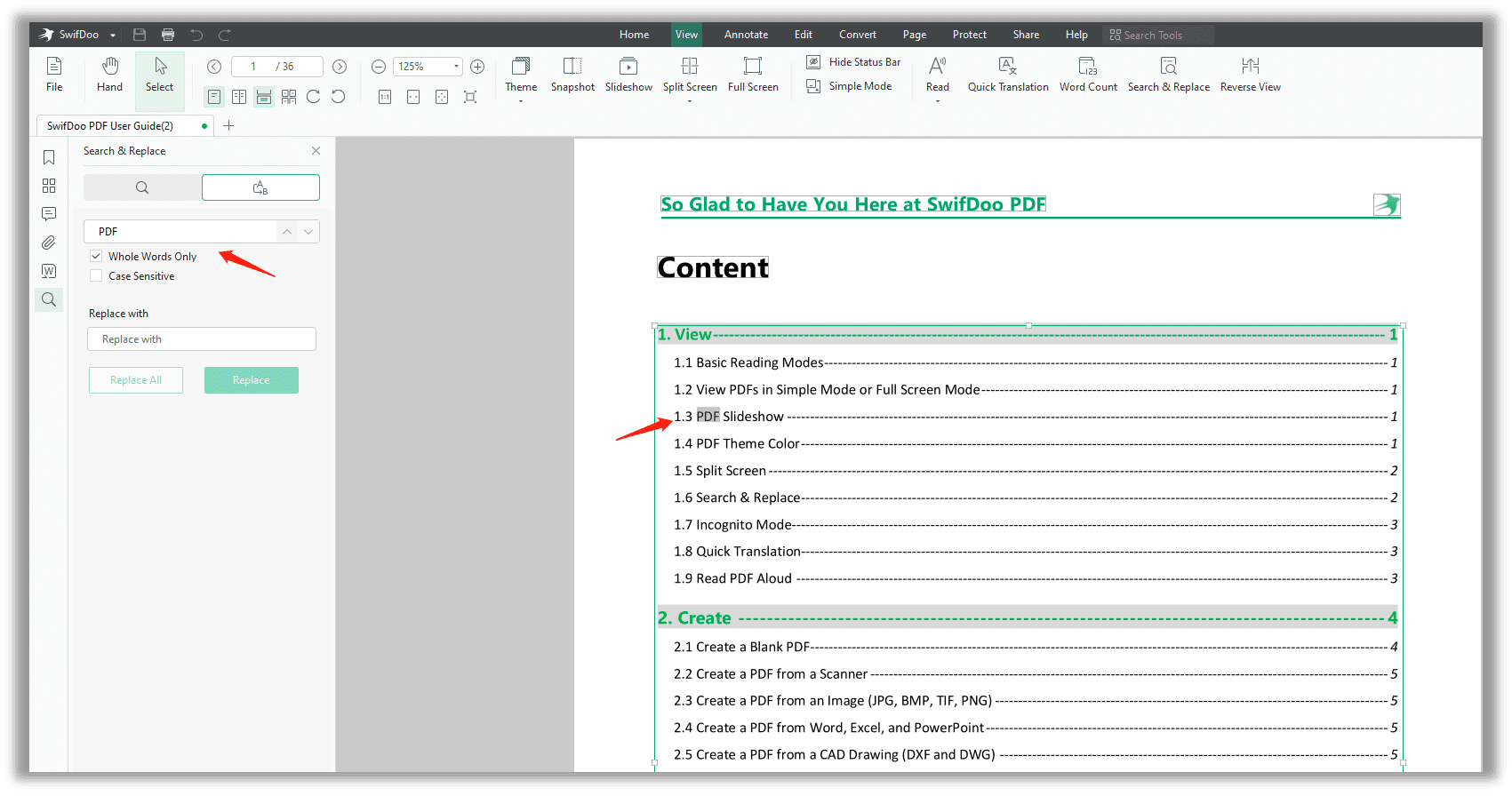Click the Redo arrow in title bar
This screenshot has height=796, width=1512.
(x=225, y=35)
